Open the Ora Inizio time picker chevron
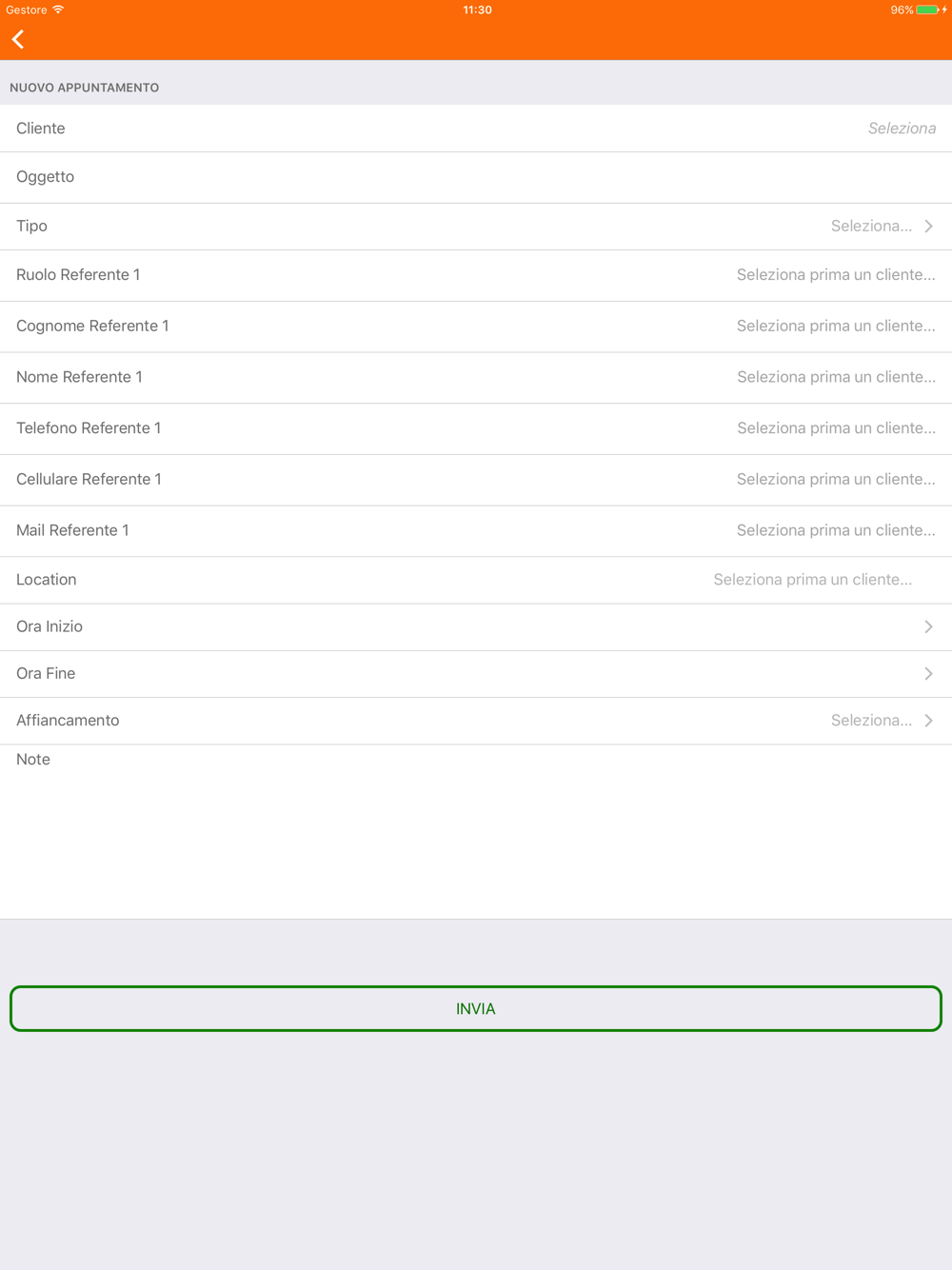The height and width of the screenshot is (1270, 952). tap(928, 627)
